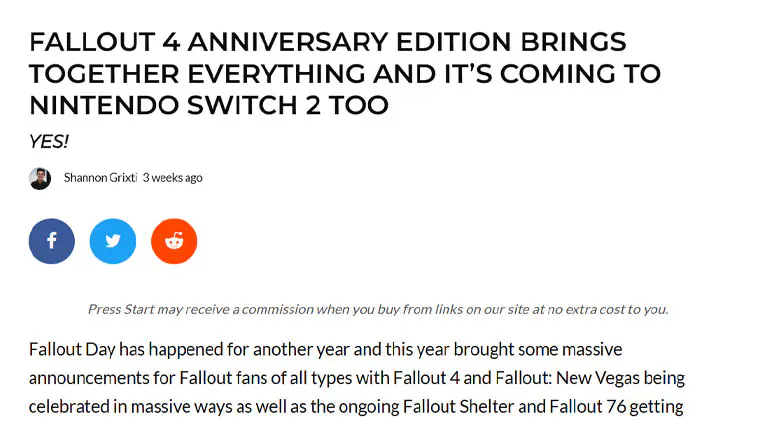Screen dimensions: 777x437
Task: Share the article on Twitter
Action: pos(113,241)
